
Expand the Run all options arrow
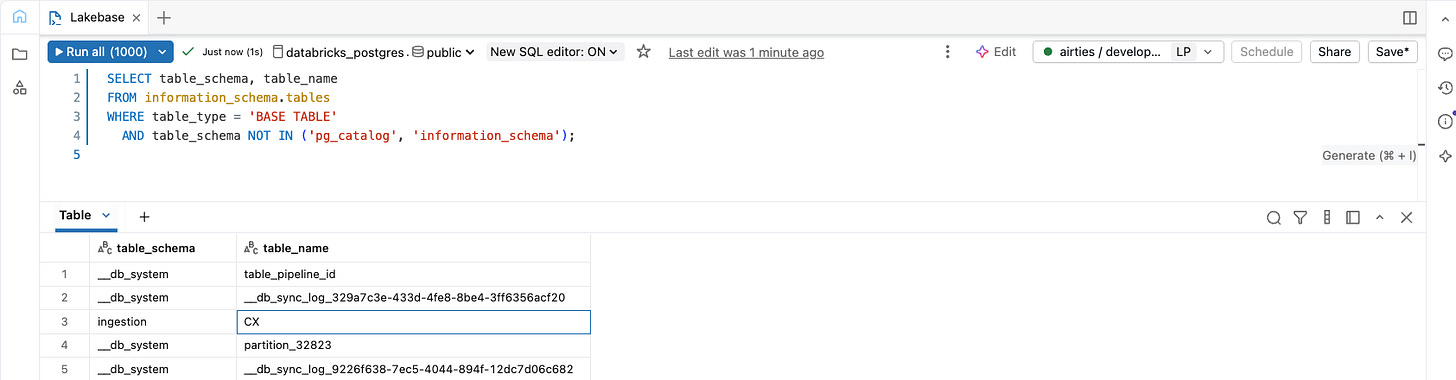(x=162, y=52)
